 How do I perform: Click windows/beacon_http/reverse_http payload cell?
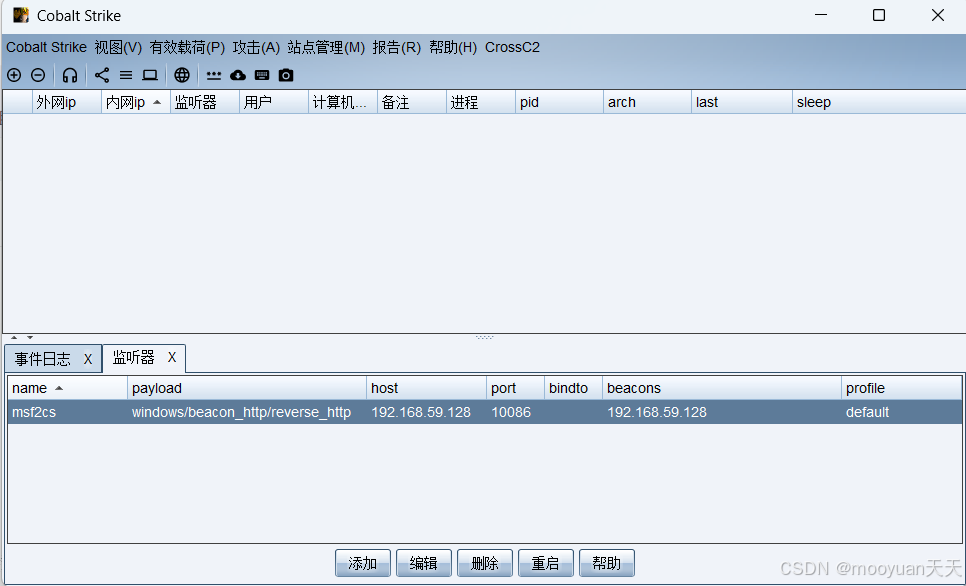click(247, 412)
